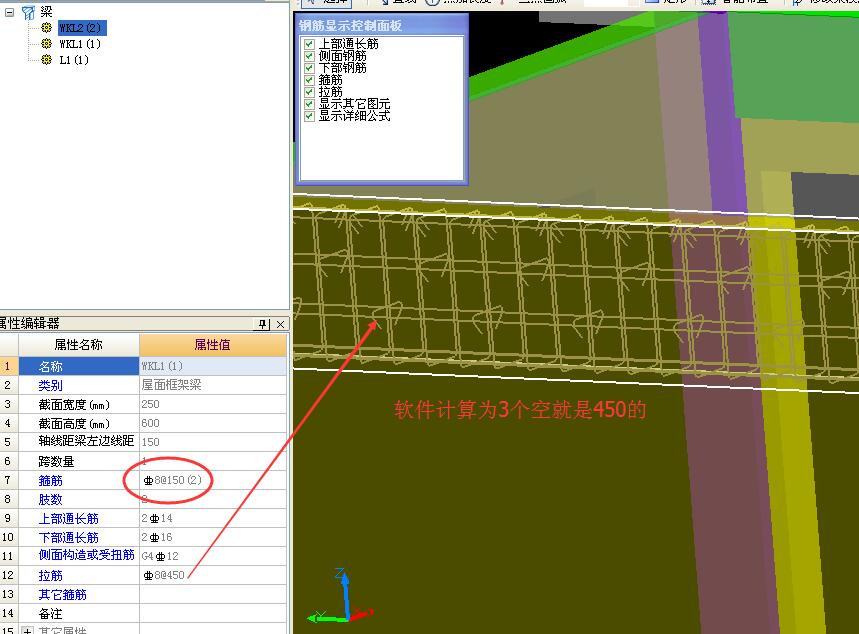This screenshot has height=634, width=859.
Task: Click the tie bar value Φ8@450
Action: click(x=213, y=575)
